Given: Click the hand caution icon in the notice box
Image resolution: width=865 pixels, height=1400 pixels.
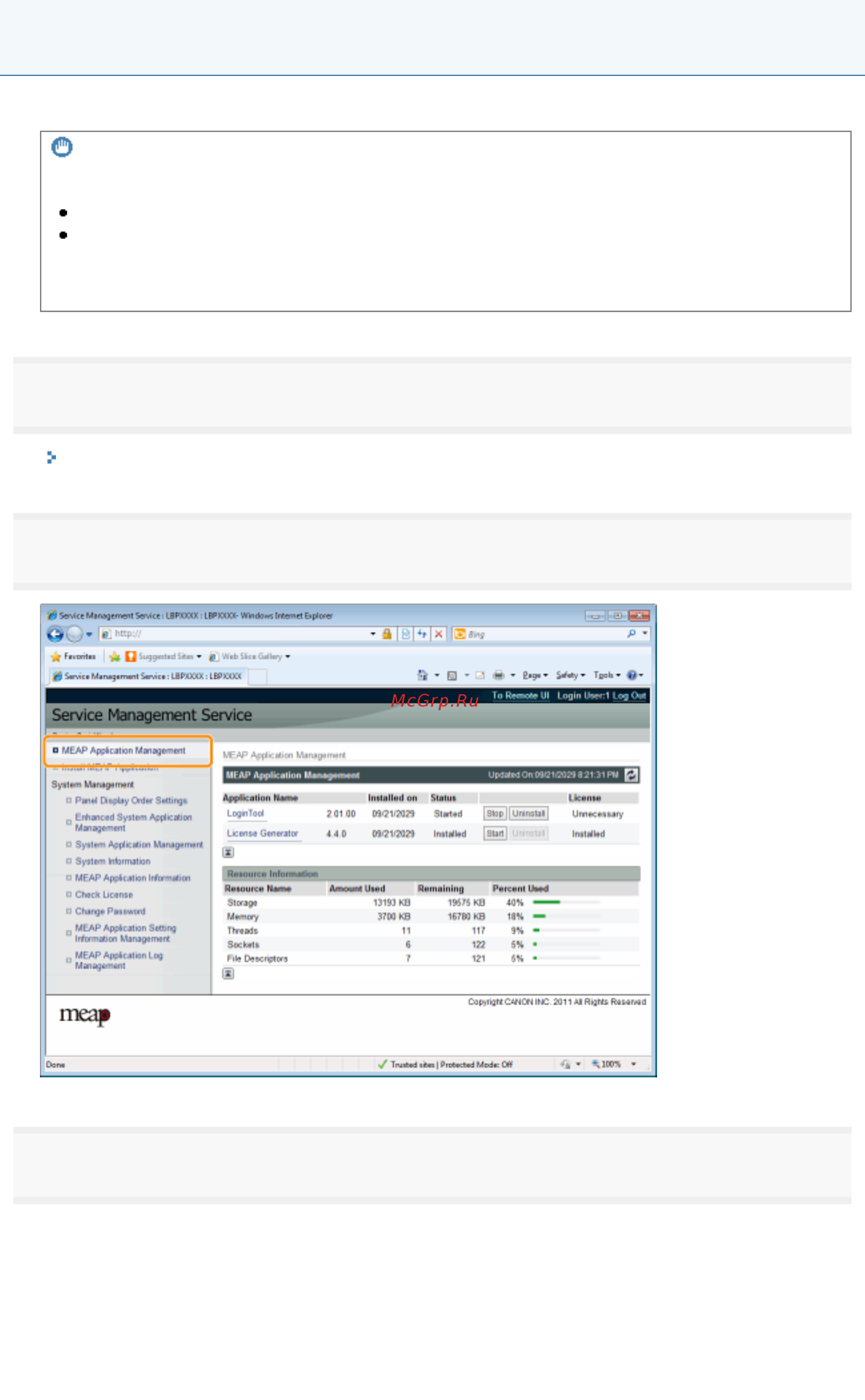Looking at the screenshot, I should tap(62, 147).
